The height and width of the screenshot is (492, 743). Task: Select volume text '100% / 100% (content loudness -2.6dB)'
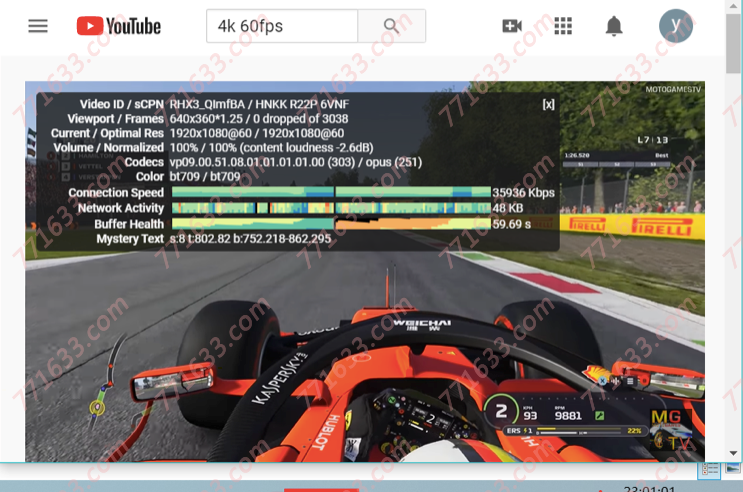coord(272,148)
